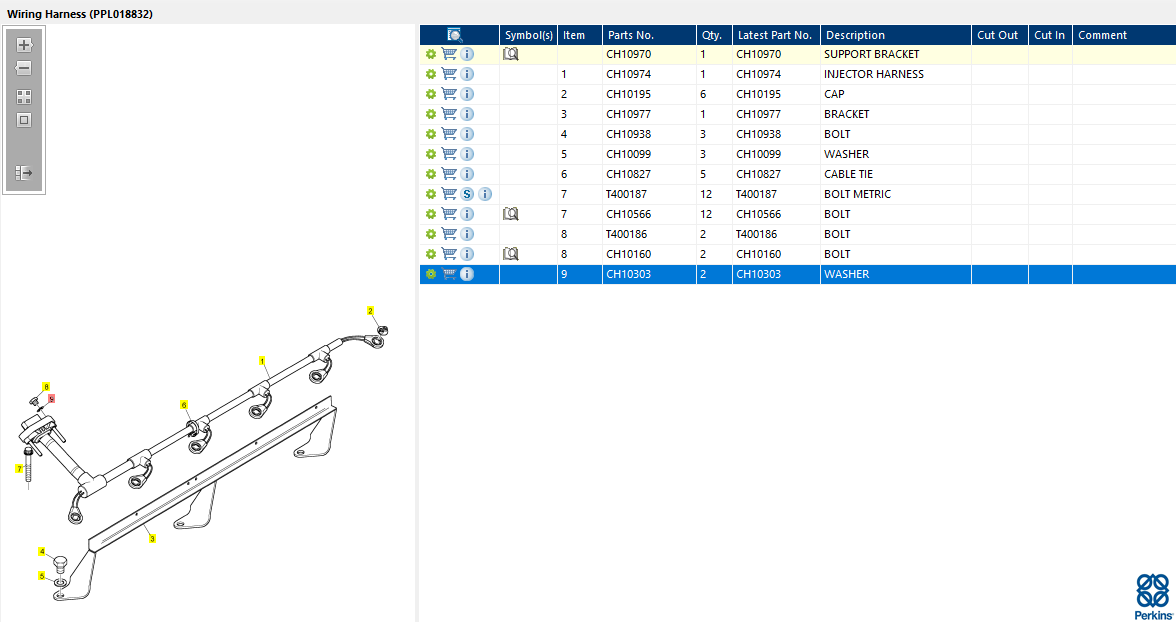The width and height of the screenshot is (1176, 622).
Task: Select callout 1 on the harness diagram
Action: tap(262, 361)
